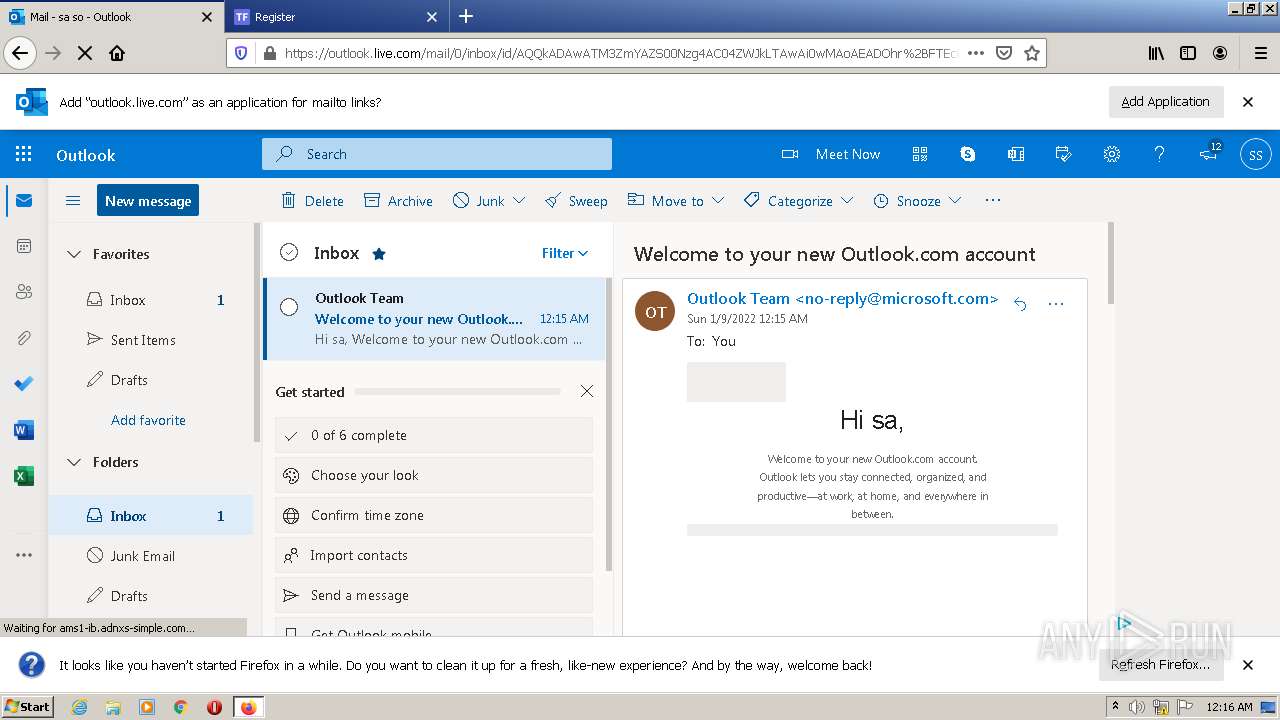Viewport: 1280px width, 720px height.
Task: Open the SS account avatar menu
Action: click(x=1255, y=155)
